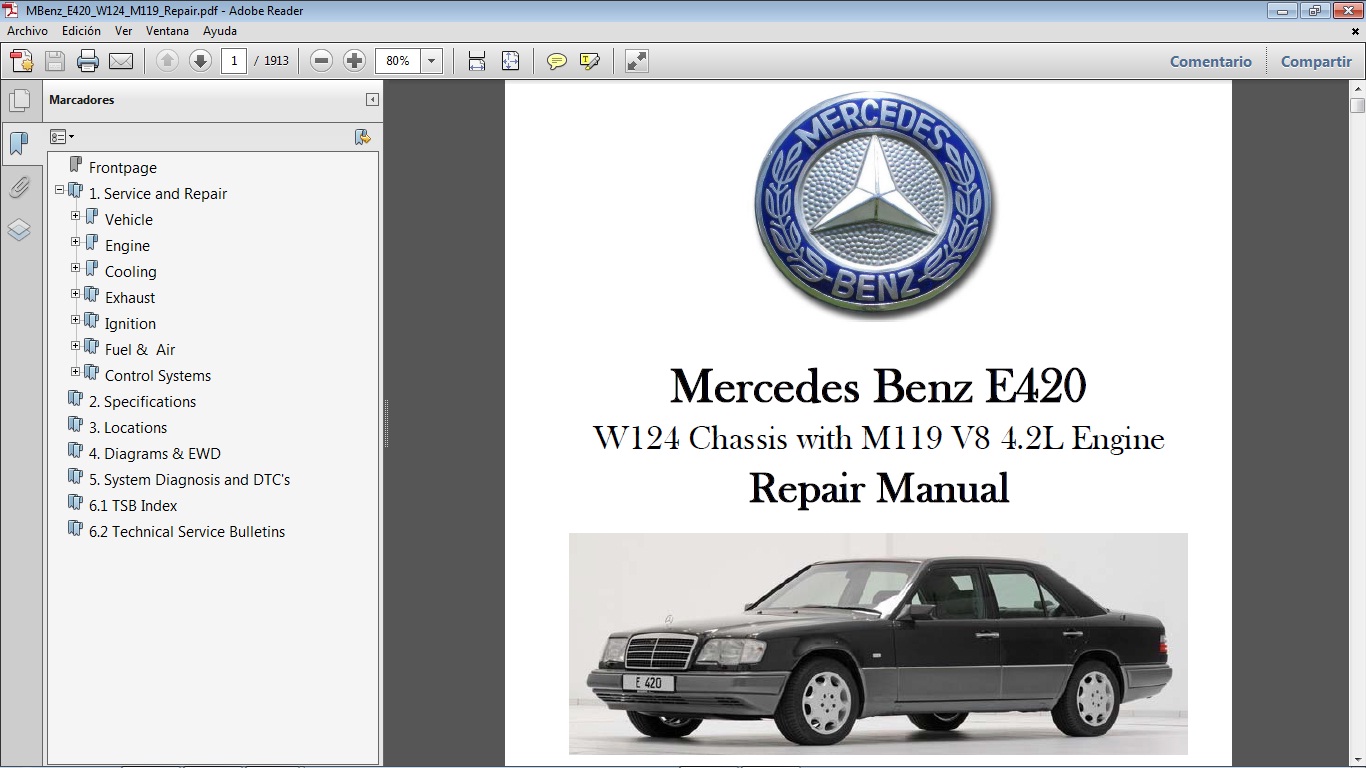This screenshot has width=1366, height=768.
Task: Click the E420 car photo
Action: (x=878, y=643)
